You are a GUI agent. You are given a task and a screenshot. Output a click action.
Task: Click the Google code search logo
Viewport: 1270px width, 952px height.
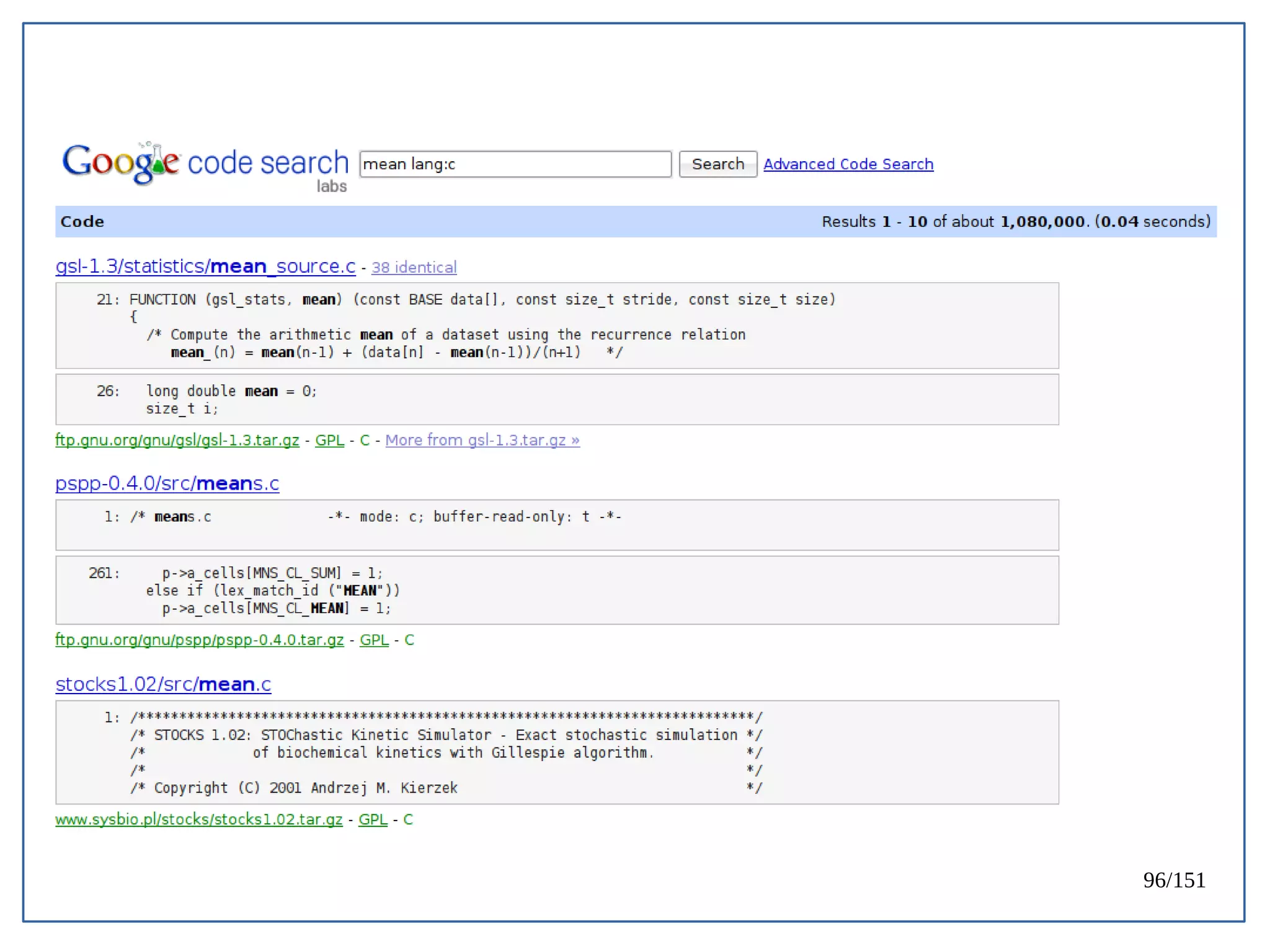pyautogui.click(x=205, y=164)
